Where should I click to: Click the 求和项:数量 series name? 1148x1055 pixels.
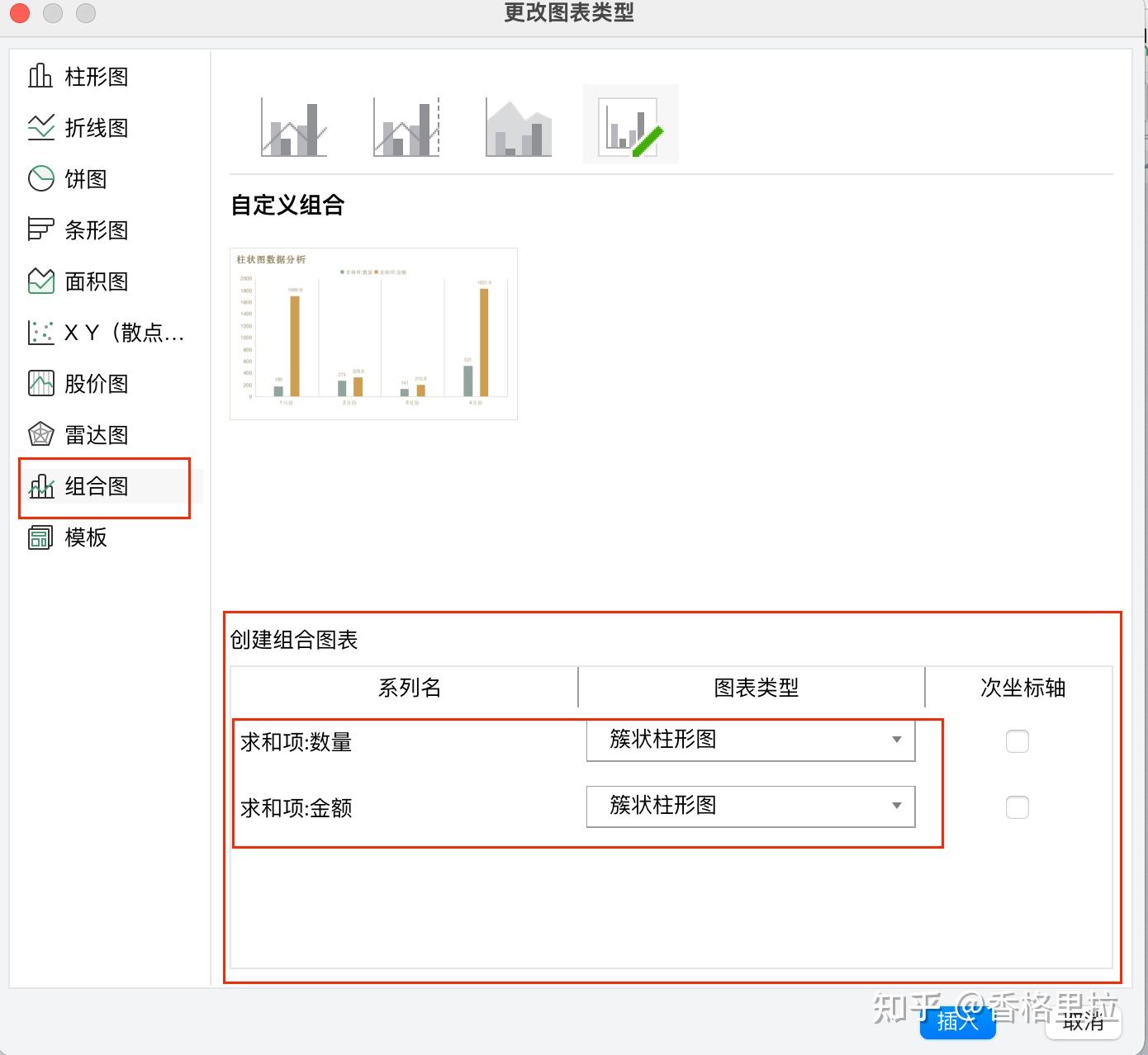coord(296,742)
